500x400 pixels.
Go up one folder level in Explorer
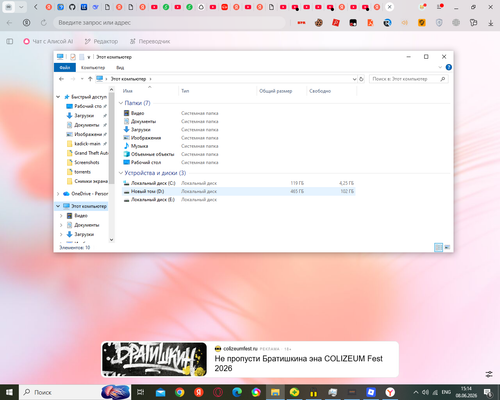pos(90,79)
